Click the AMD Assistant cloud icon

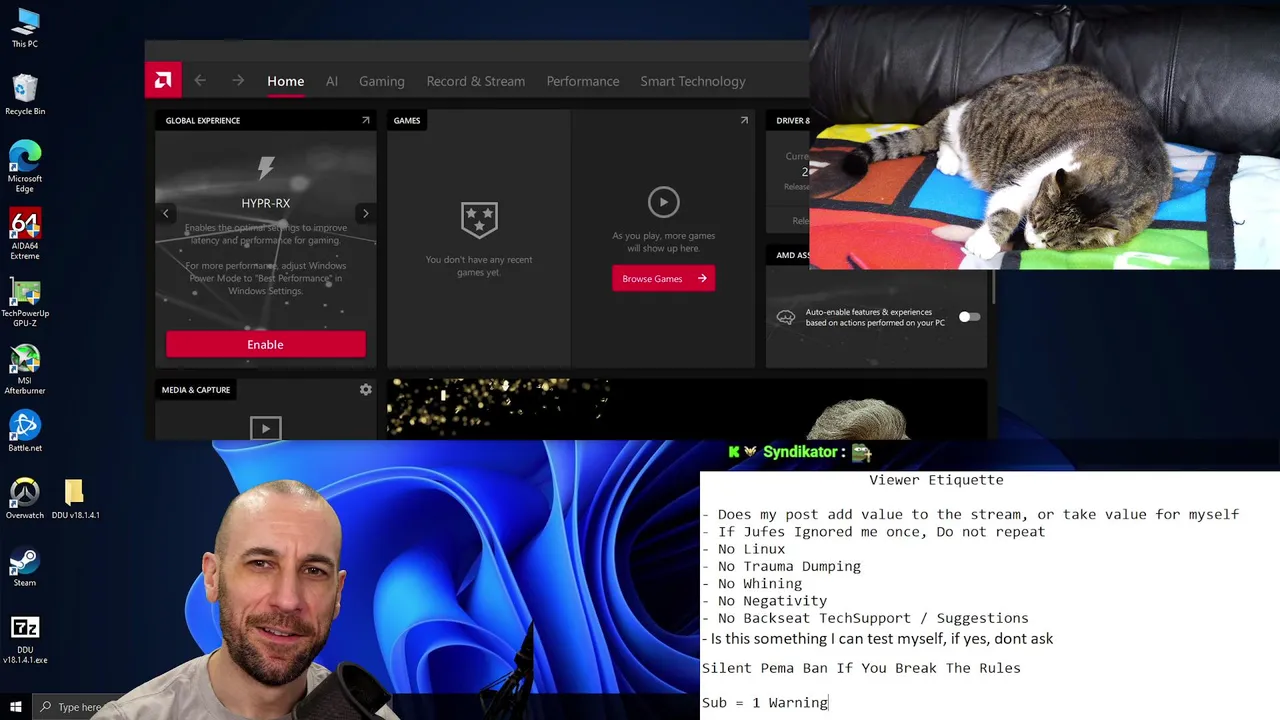coord(786,318)
